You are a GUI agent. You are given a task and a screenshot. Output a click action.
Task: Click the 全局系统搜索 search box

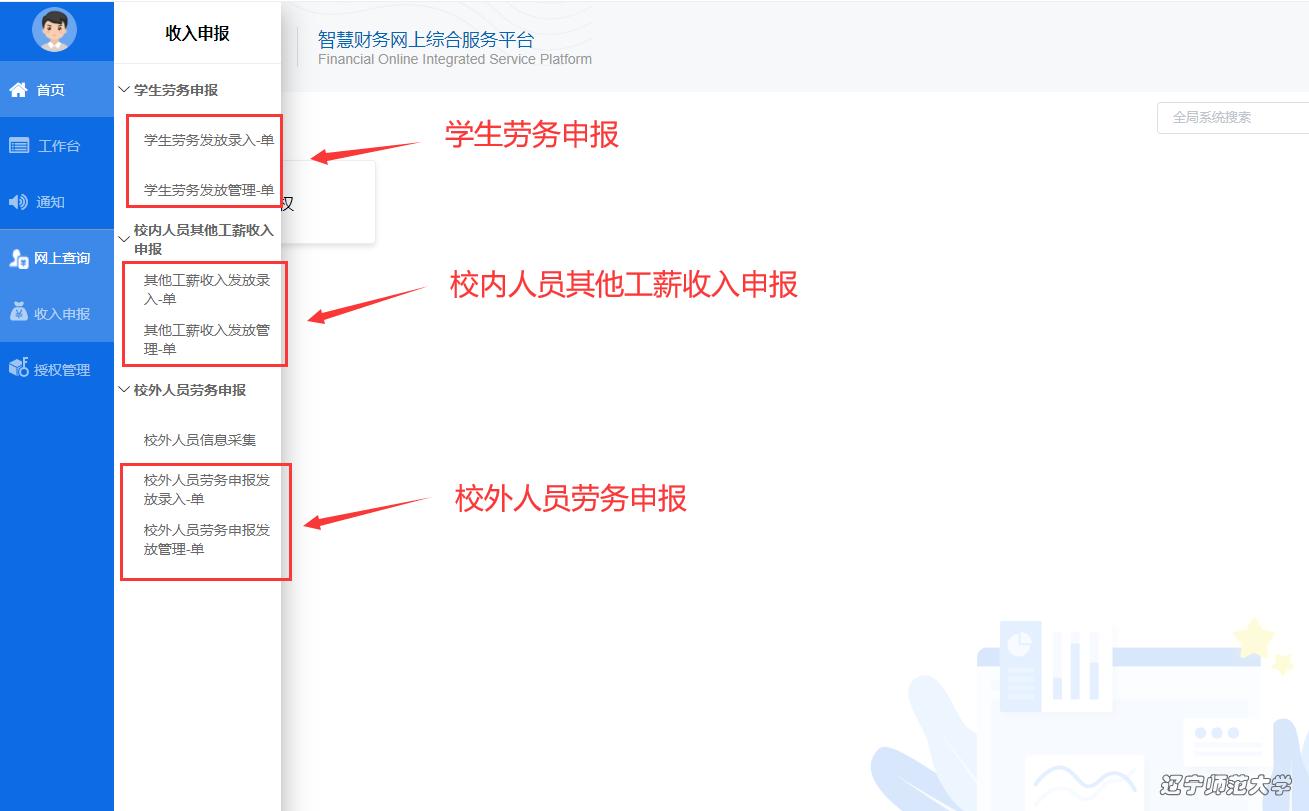pos(1235,117)
